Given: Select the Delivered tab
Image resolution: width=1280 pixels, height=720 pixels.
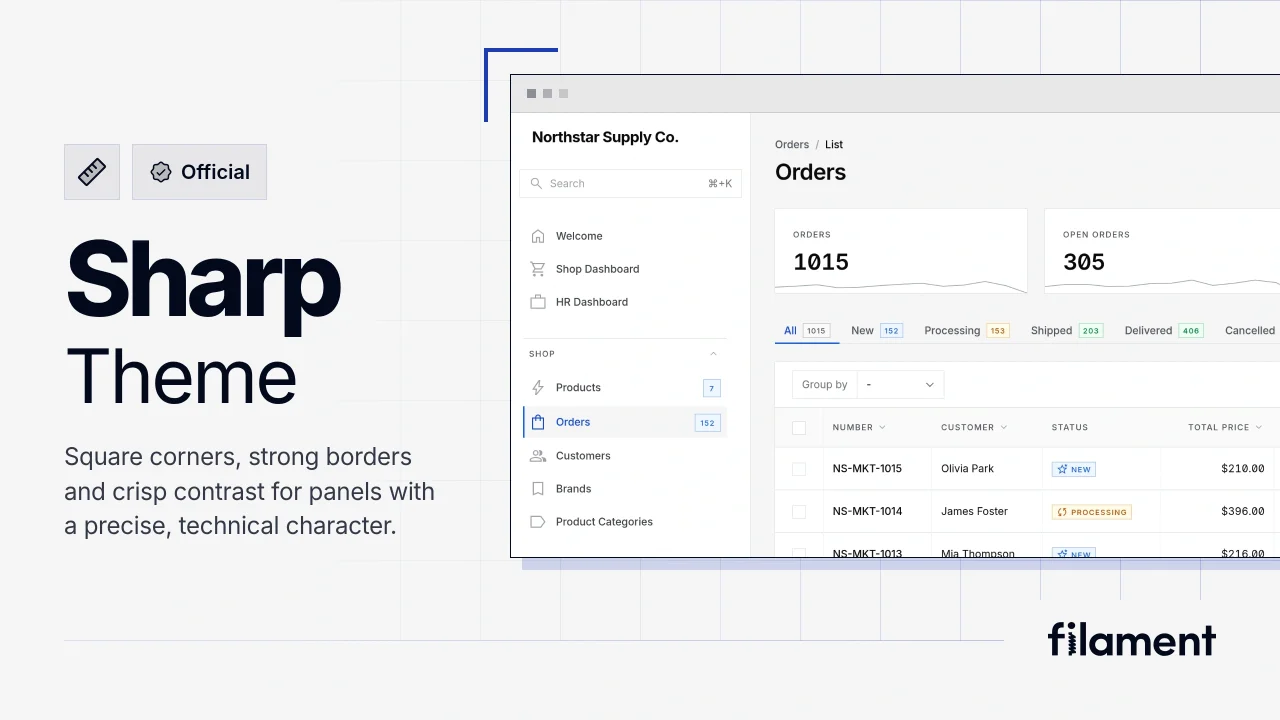Looking at the screenshot, I should pos(1163,331).
